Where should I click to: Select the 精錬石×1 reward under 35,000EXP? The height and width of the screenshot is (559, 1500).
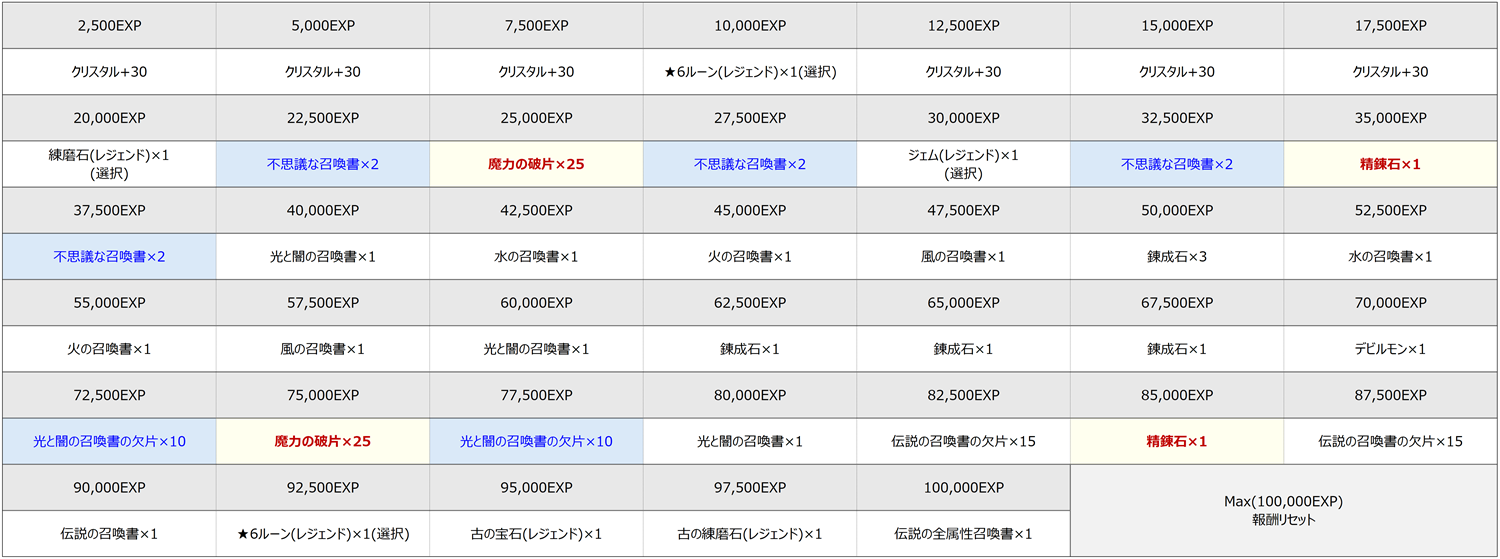click(x=1390, y=164)
